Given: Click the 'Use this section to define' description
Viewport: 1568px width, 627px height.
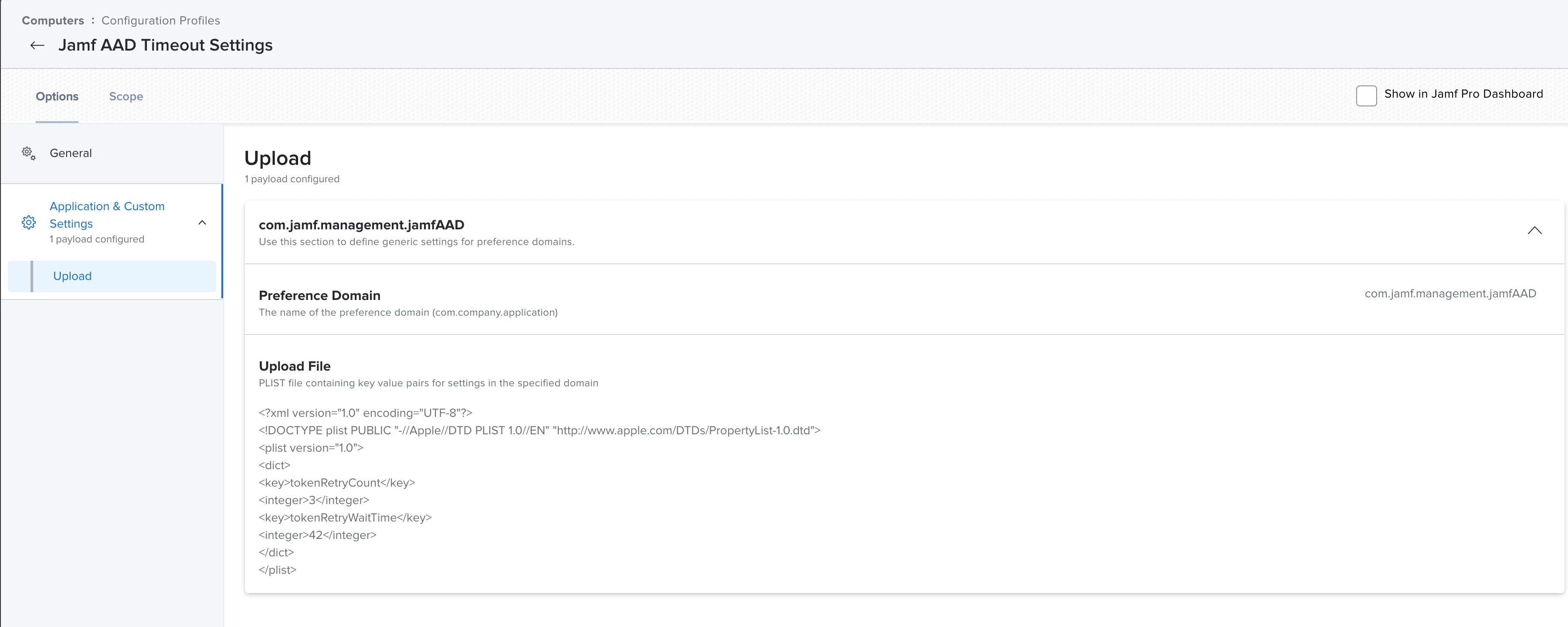Looking at the screenshot, I should (416, 242).
